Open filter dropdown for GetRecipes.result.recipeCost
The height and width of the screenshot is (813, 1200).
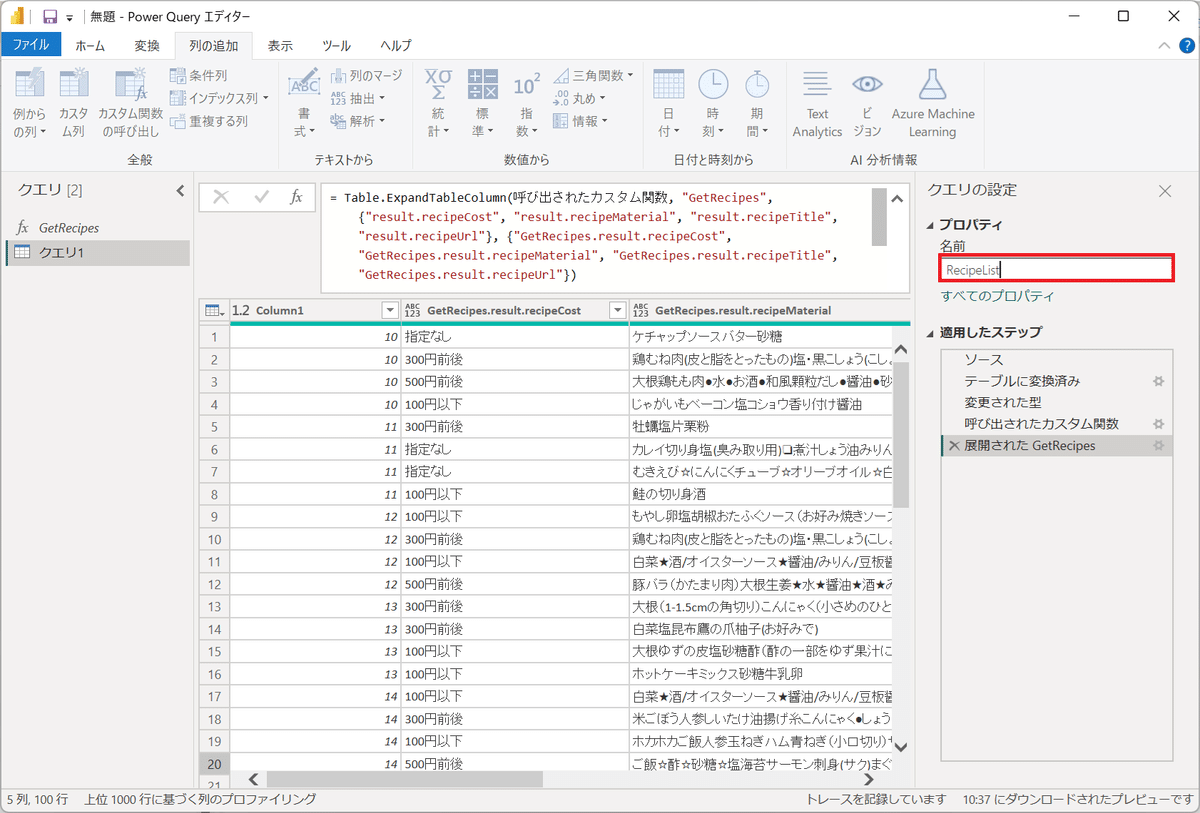[618, 310]
